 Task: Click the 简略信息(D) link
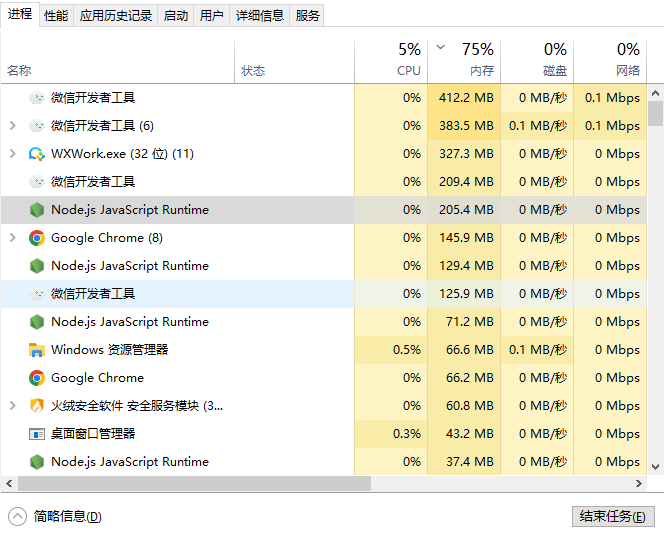tap(68, 516)
